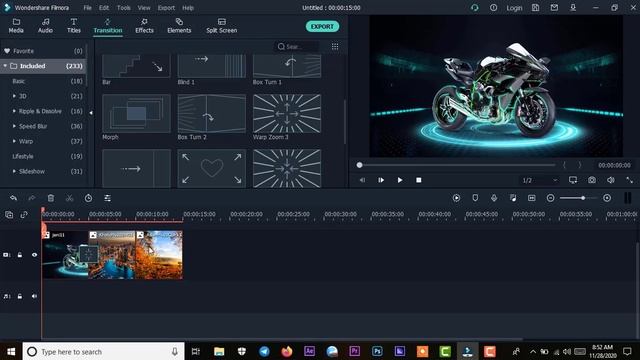The height and width of the screenshot is (360, 640).
Task: Click the render preview icon
Action: [456, 198]
